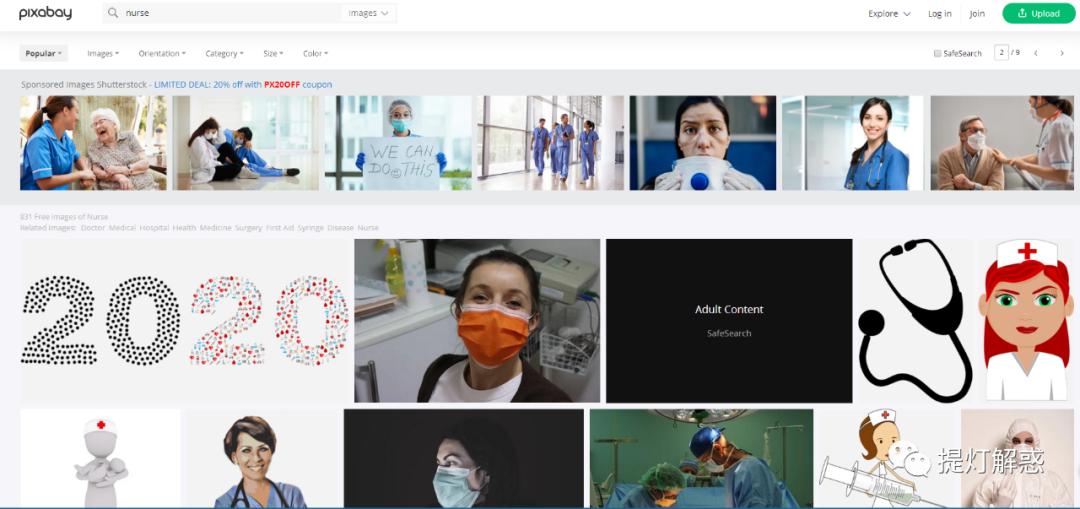Screen dimensions: 1080x509
Task: Open the Size filter dropdown
Action: (x=273, y=53)
